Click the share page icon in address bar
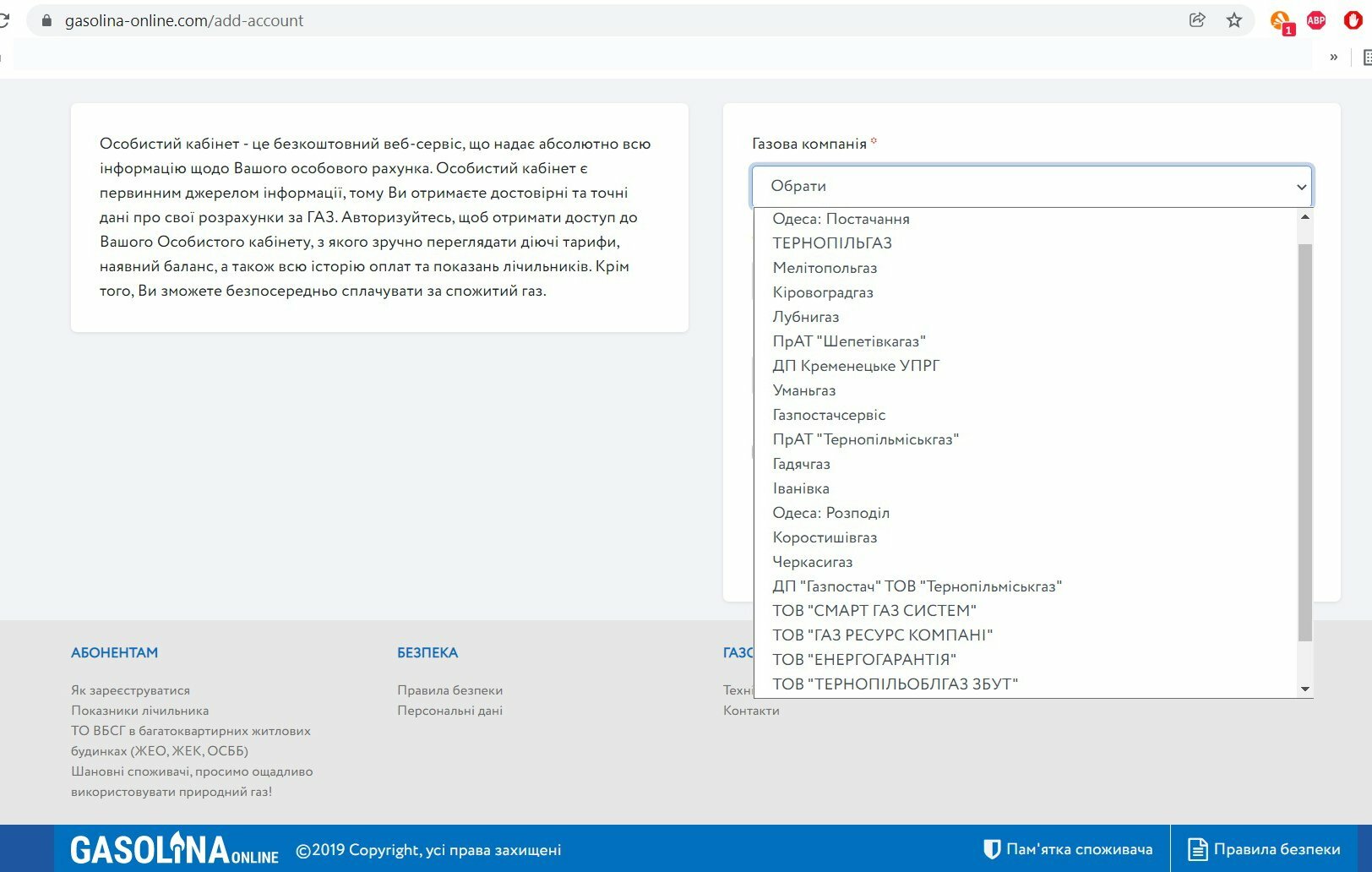1372x872 pixels. (1197, 20)
